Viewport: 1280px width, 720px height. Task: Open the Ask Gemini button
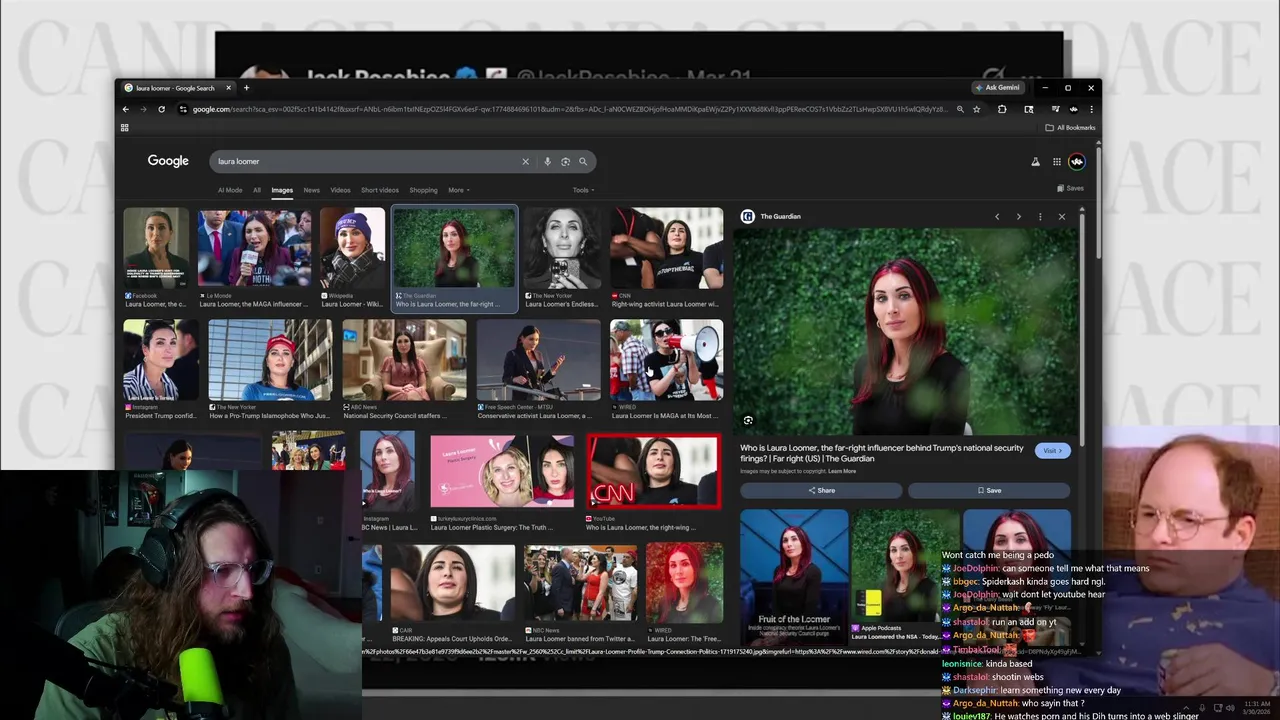click(x=998, y=88)
